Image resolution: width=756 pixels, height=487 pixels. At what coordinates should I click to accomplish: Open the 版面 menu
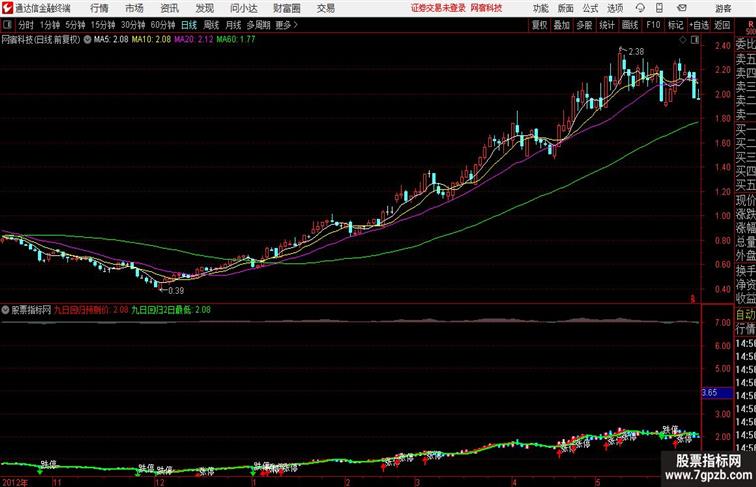pyautogui.click(x=566, y=8)
